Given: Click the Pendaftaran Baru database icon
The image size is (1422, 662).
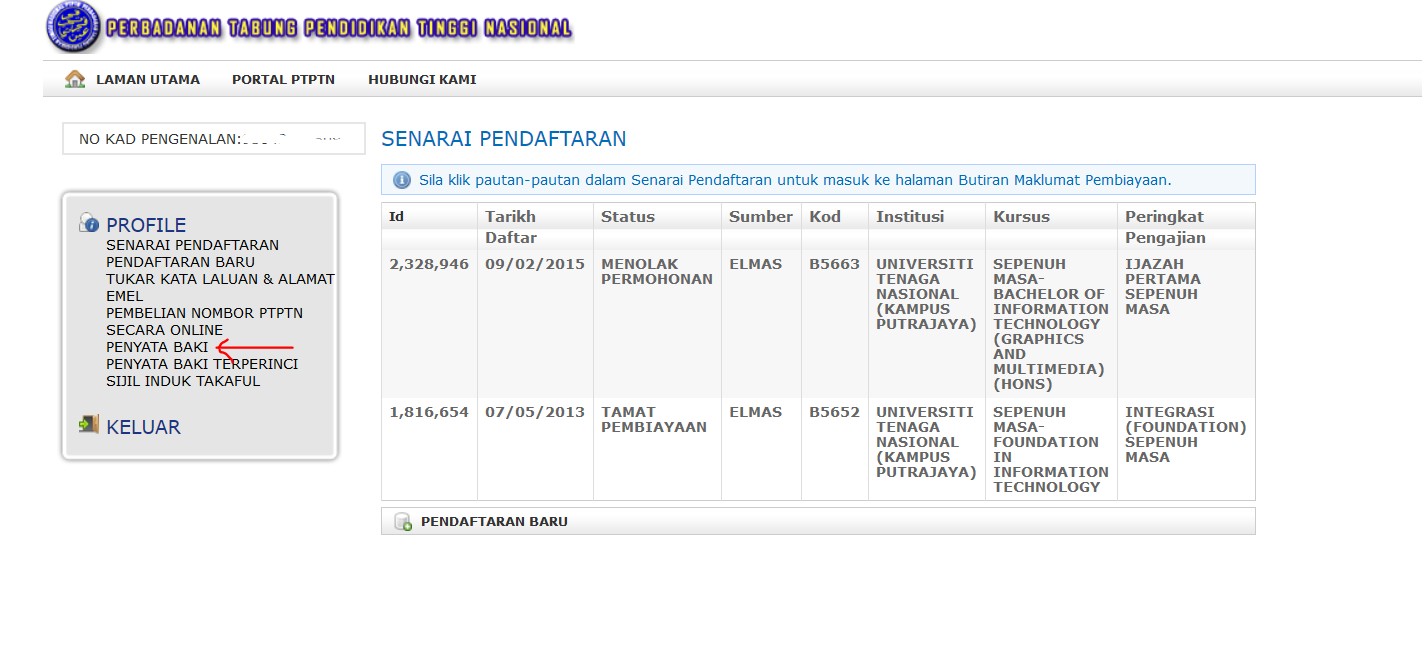Looking at the screenshot, I should click(403, 522).
